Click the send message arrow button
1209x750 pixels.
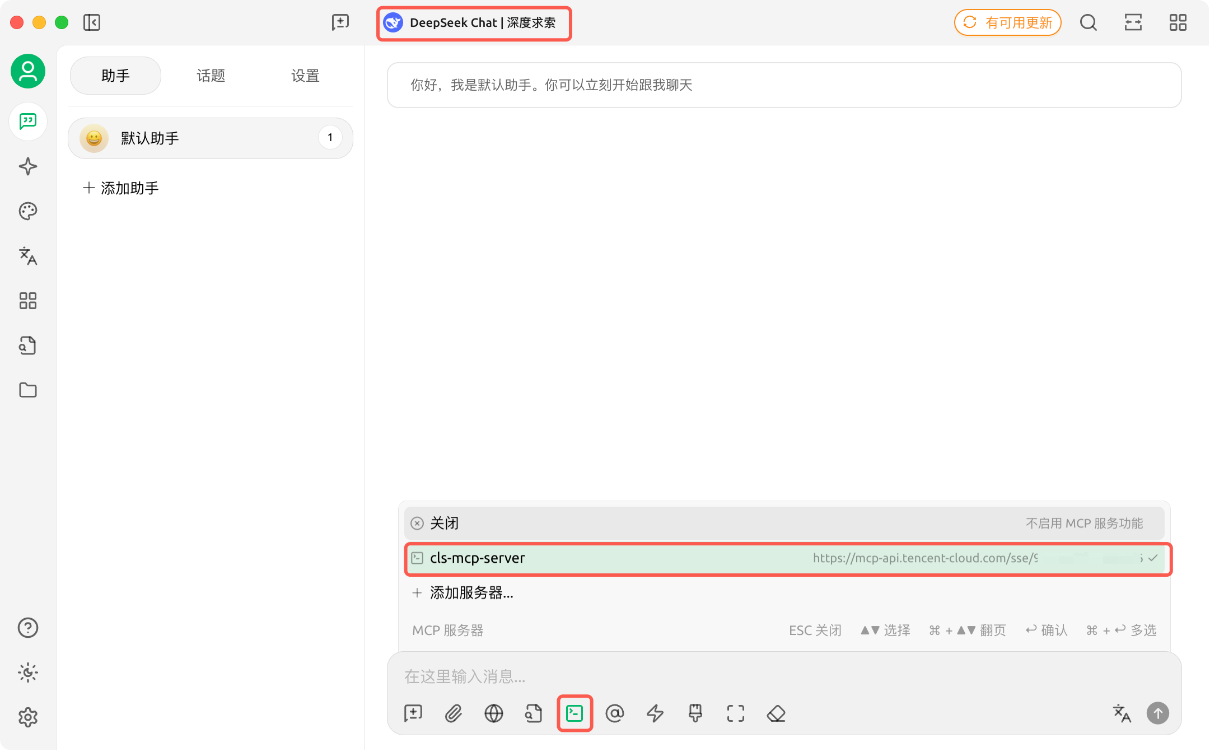[1158, 713]
